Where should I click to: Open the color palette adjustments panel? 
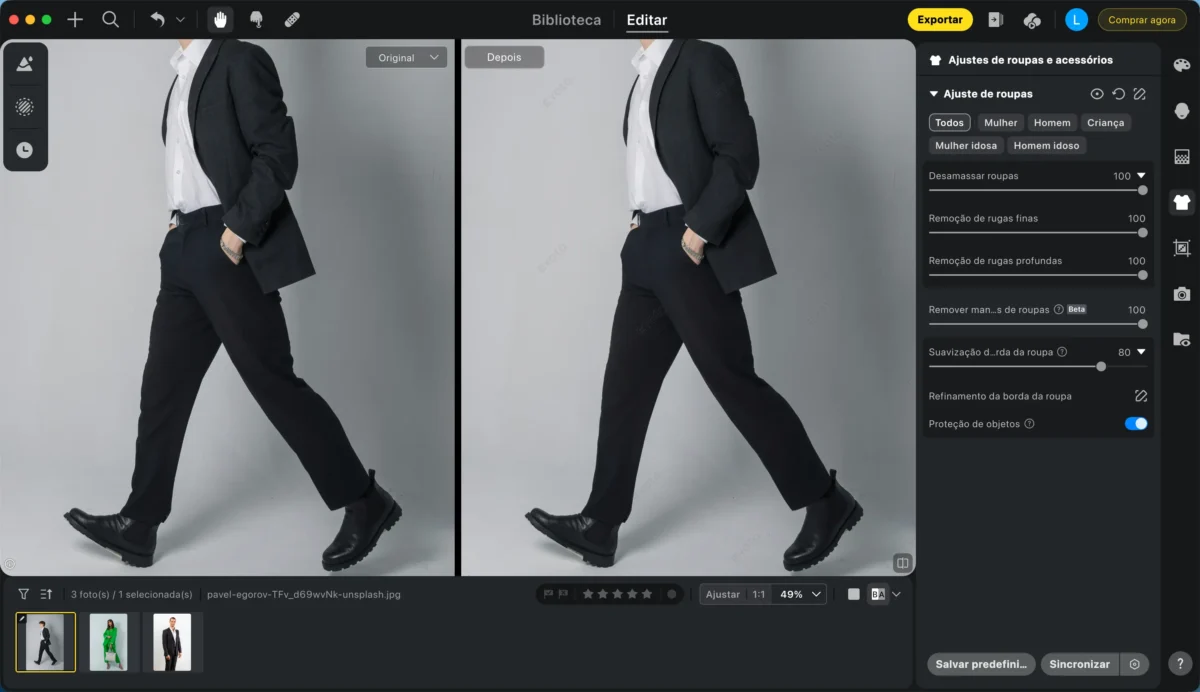[x=1181, y=64]
